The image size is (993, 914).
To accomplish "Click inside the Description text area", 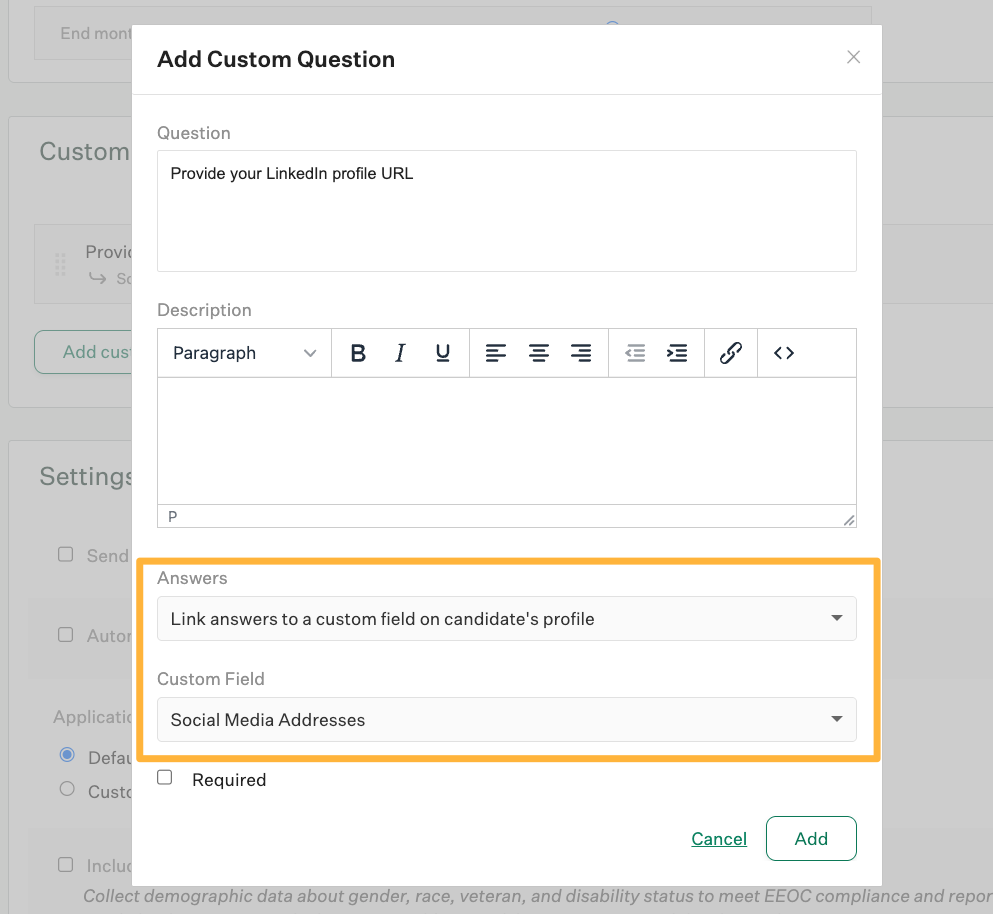I will point(506,441).
